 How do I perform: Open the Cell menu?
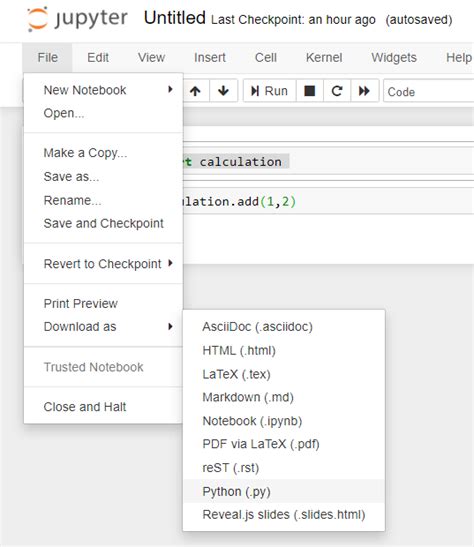click(x=266, y=58)
